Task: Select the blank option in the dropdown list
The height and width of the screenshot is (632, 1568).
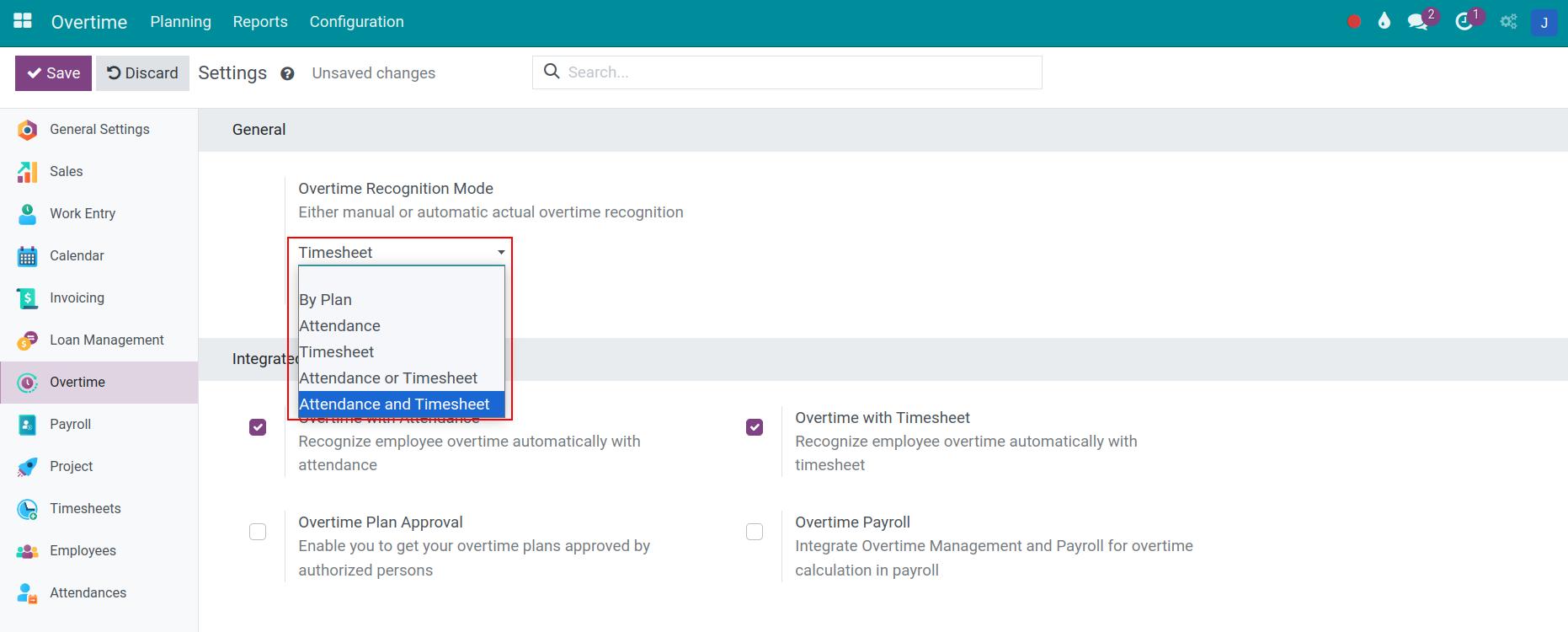Action: tap(402, 276)
